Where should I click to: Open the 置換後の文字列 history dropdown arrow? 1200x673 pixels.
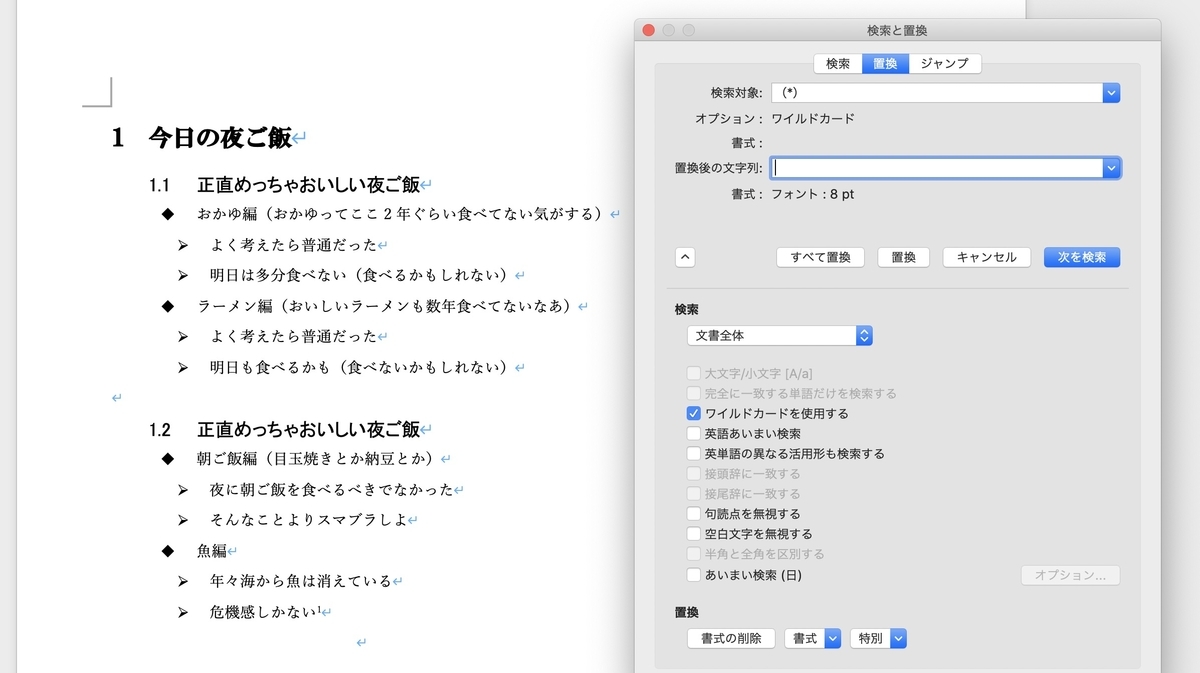tap(1110, 167)
